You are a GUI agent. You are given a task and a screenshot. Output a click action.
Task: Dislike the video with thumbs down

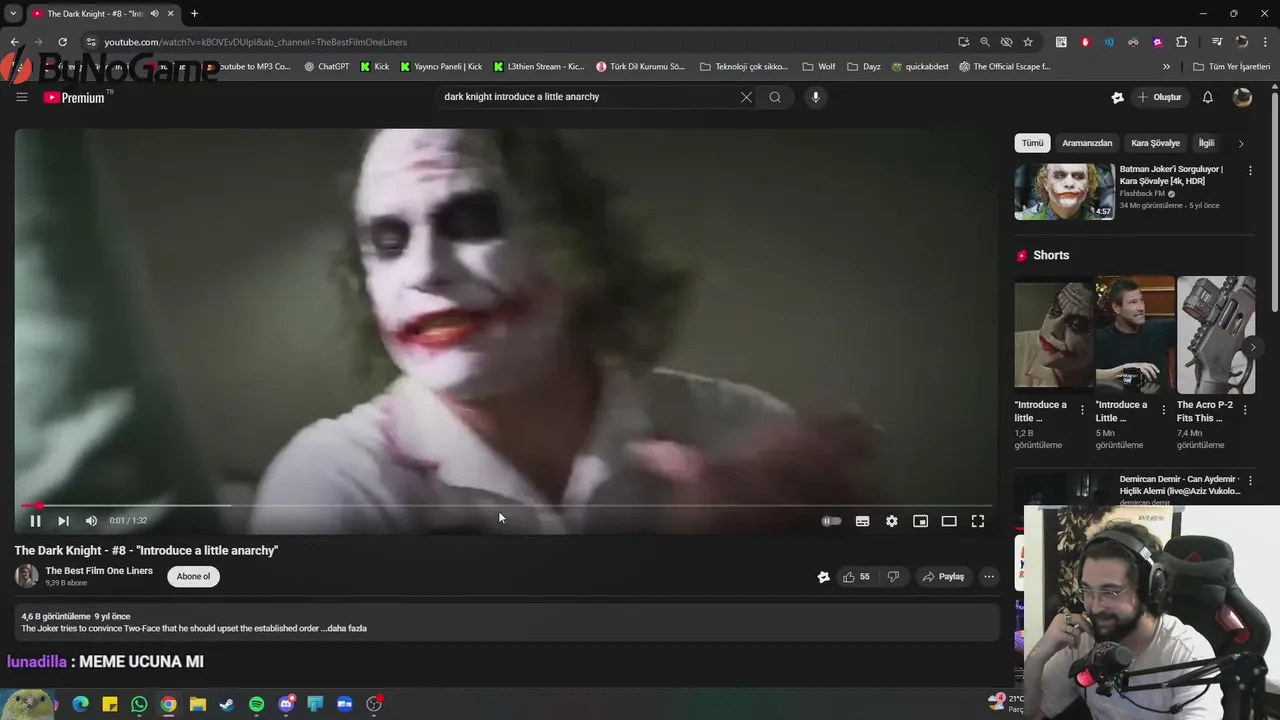[x=893, y=577]
